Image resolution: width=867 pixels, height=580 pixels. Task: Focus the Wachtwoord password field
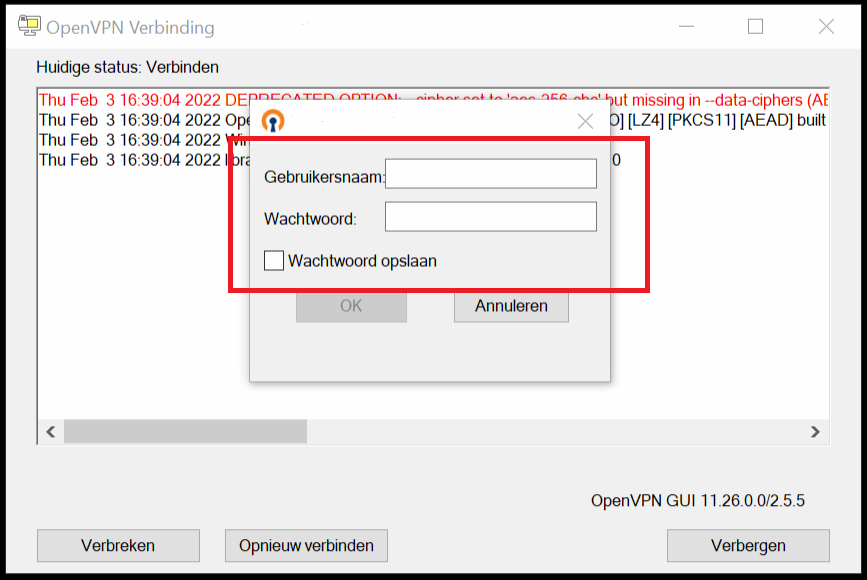point(490,217)
